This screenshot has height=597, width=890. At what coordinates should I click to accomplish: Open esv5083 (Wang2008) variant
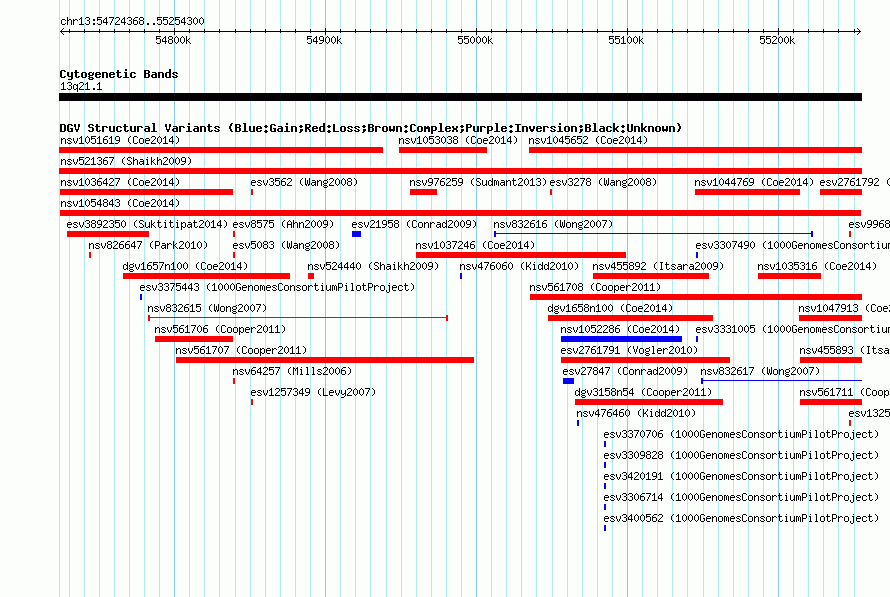tap(286, 245)
